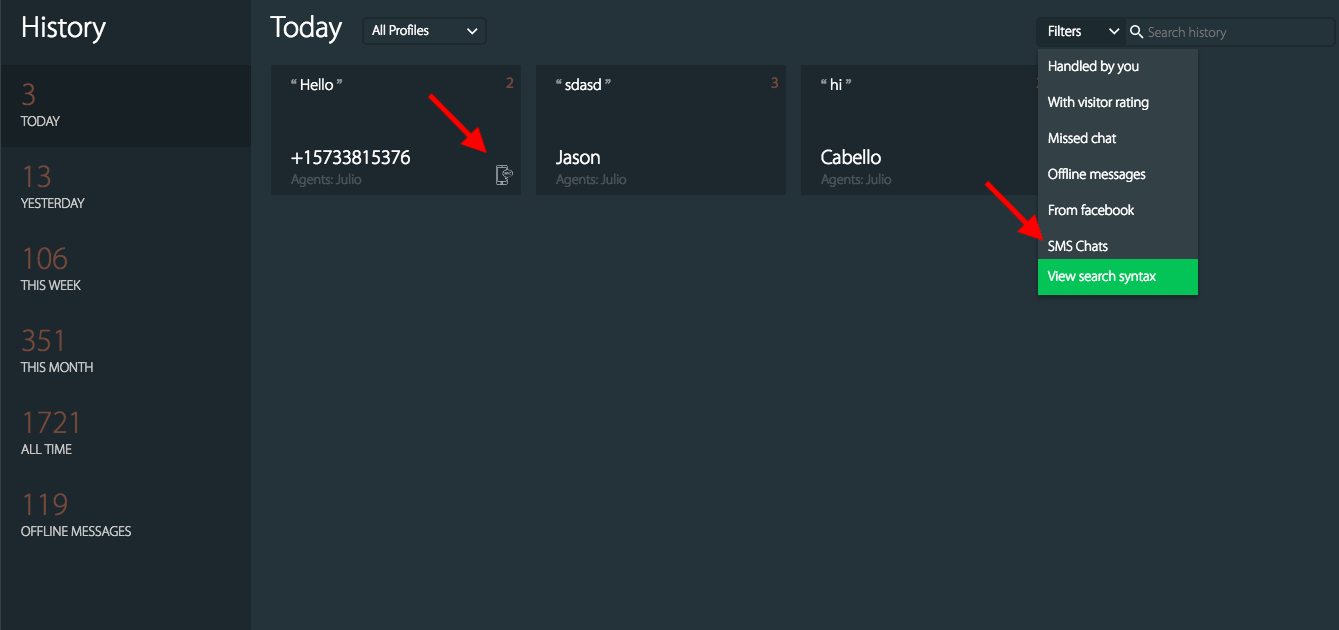Apply the From facebook filter

coord(1091,210)
